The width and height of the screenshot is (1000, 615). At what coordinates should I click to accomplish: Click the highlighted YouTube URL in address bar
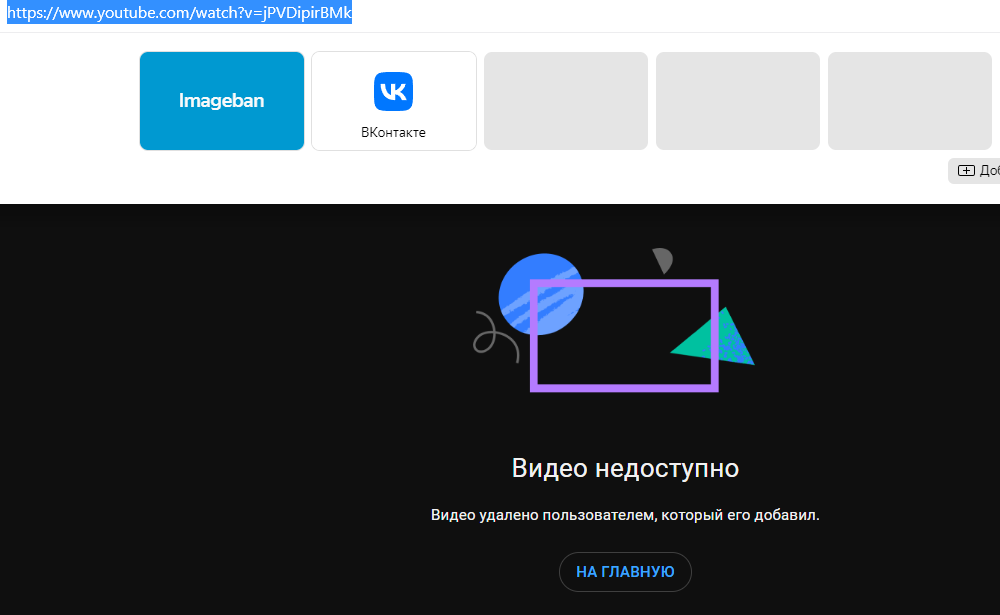(180, 14)
